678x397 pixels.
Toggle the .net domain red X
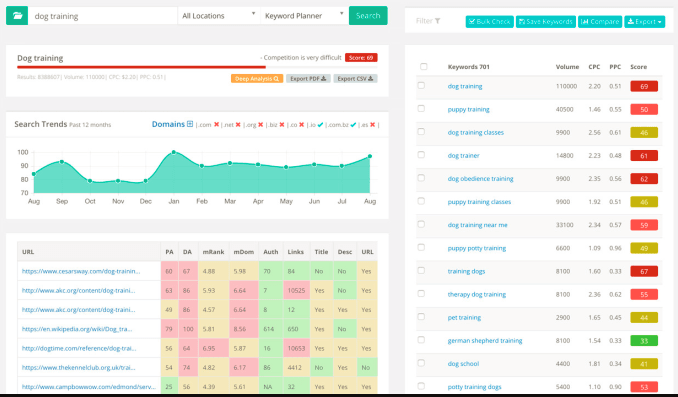(x=238, y=125)
